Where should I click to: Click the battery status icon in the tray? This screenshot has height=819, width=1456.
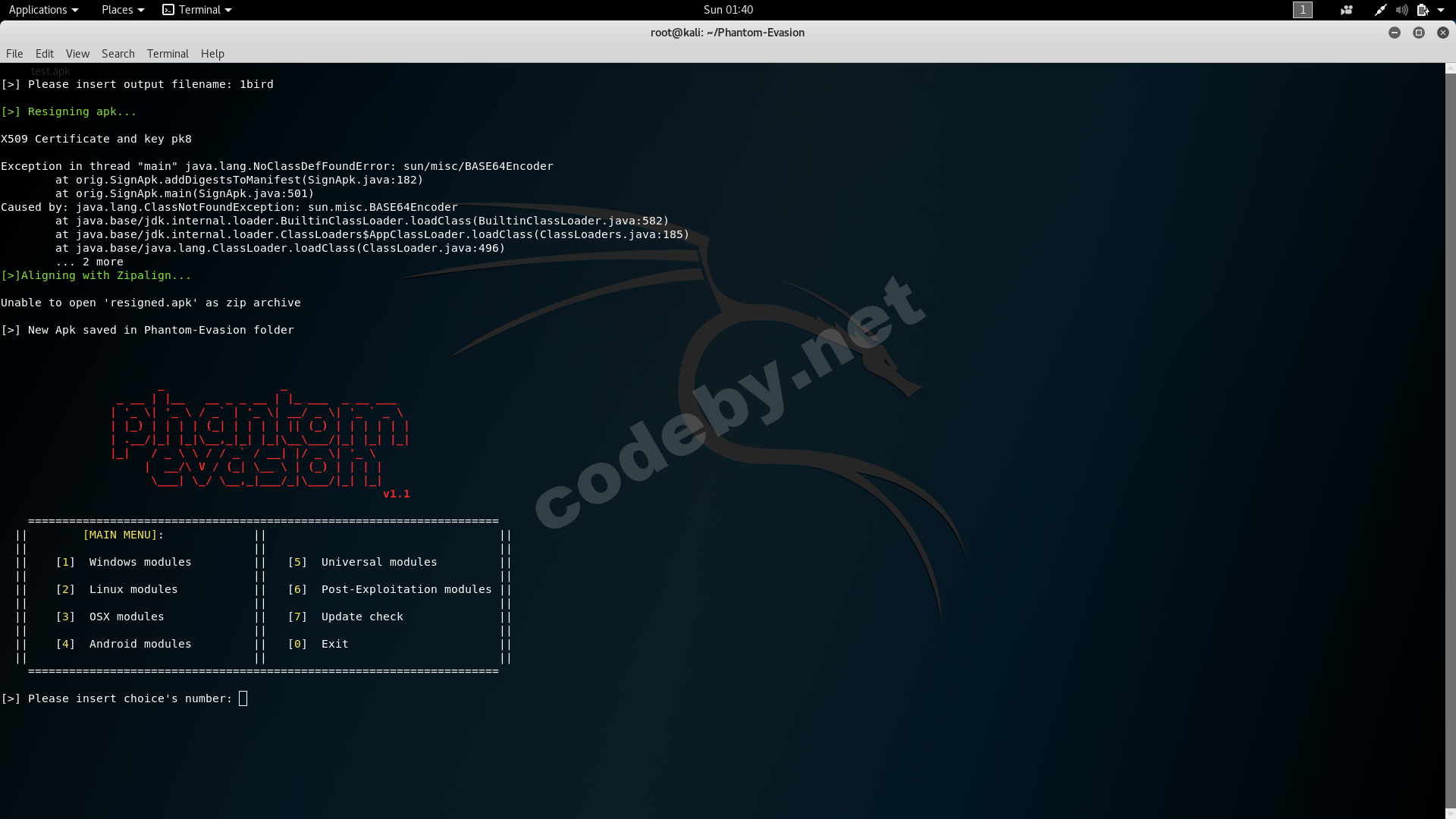(1423, 10)
